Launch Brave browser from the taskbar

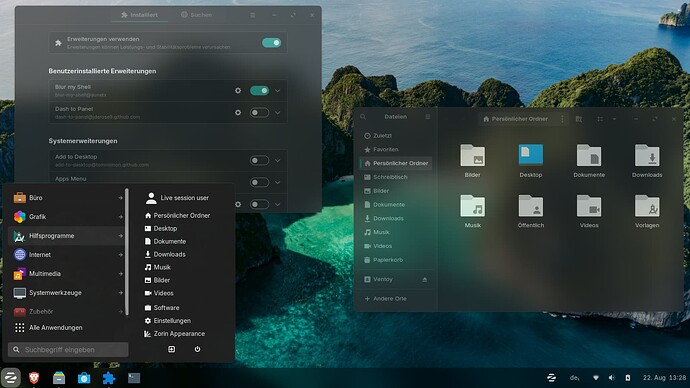pos(34,378)
